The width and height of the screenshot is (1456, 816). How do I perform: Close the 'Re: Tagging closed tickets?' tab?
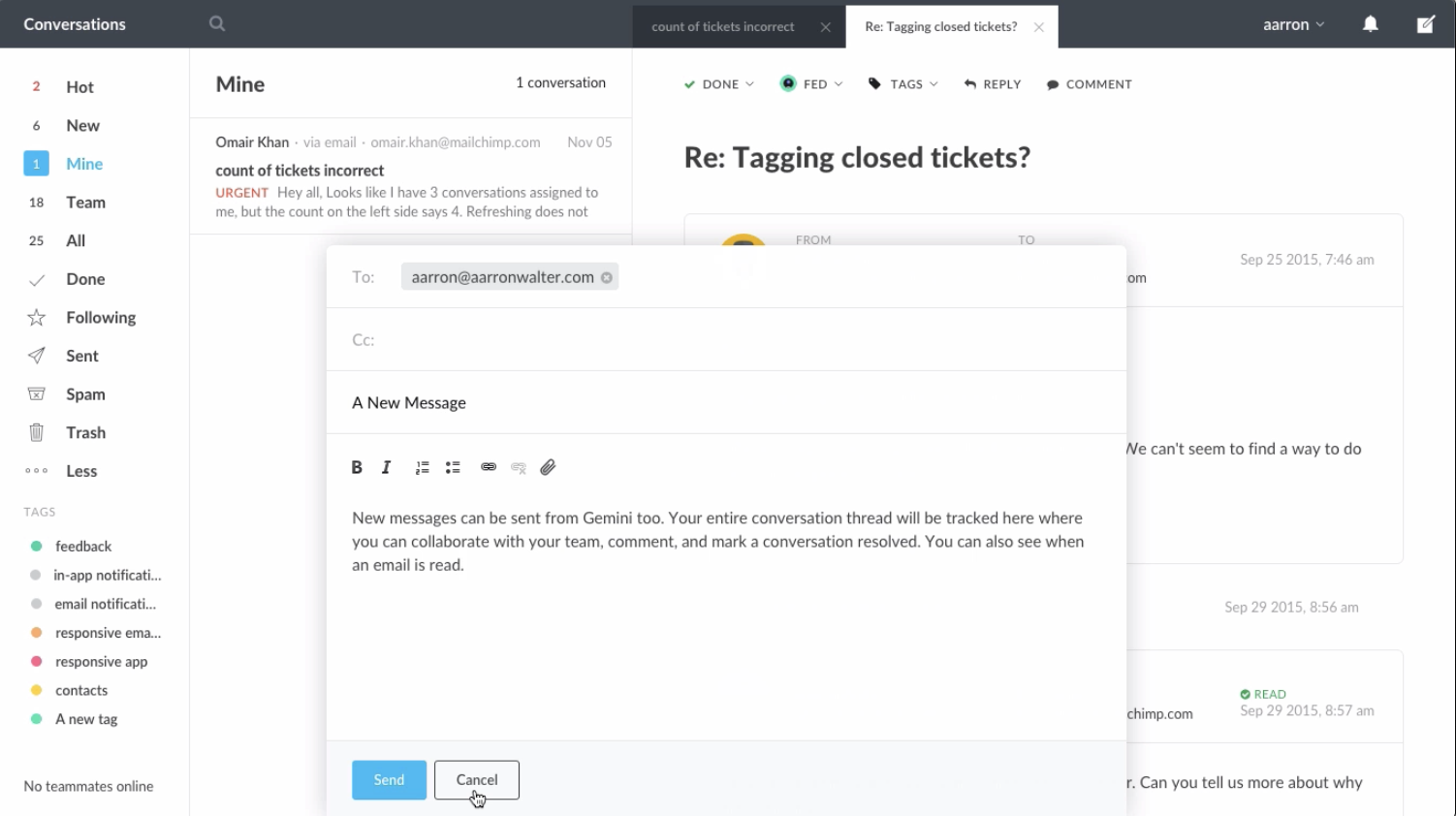coord(1039,27)
